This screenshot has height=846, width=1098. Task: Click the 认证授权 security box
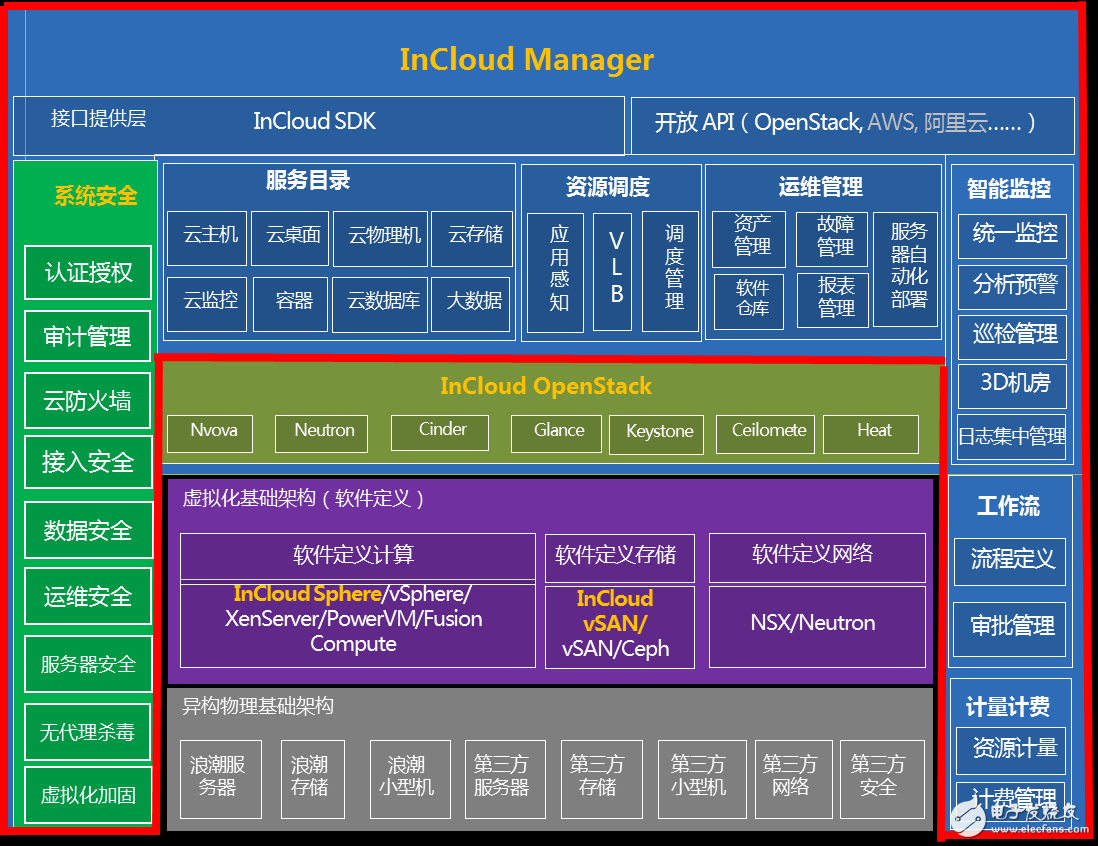[x=88, y=272]
